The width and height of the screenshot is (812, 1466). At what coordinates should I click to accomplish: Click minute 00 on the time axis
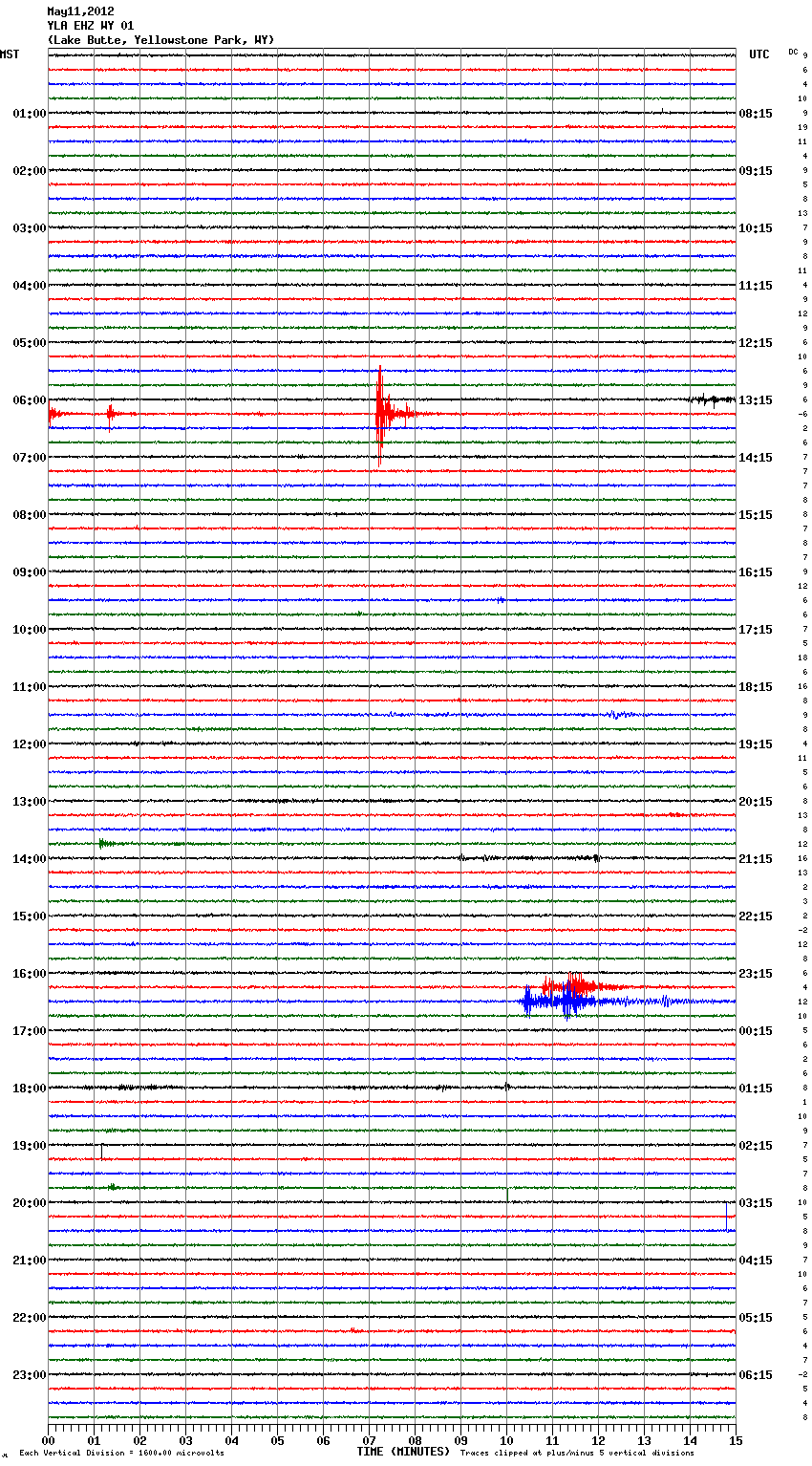coord(49,1440)
